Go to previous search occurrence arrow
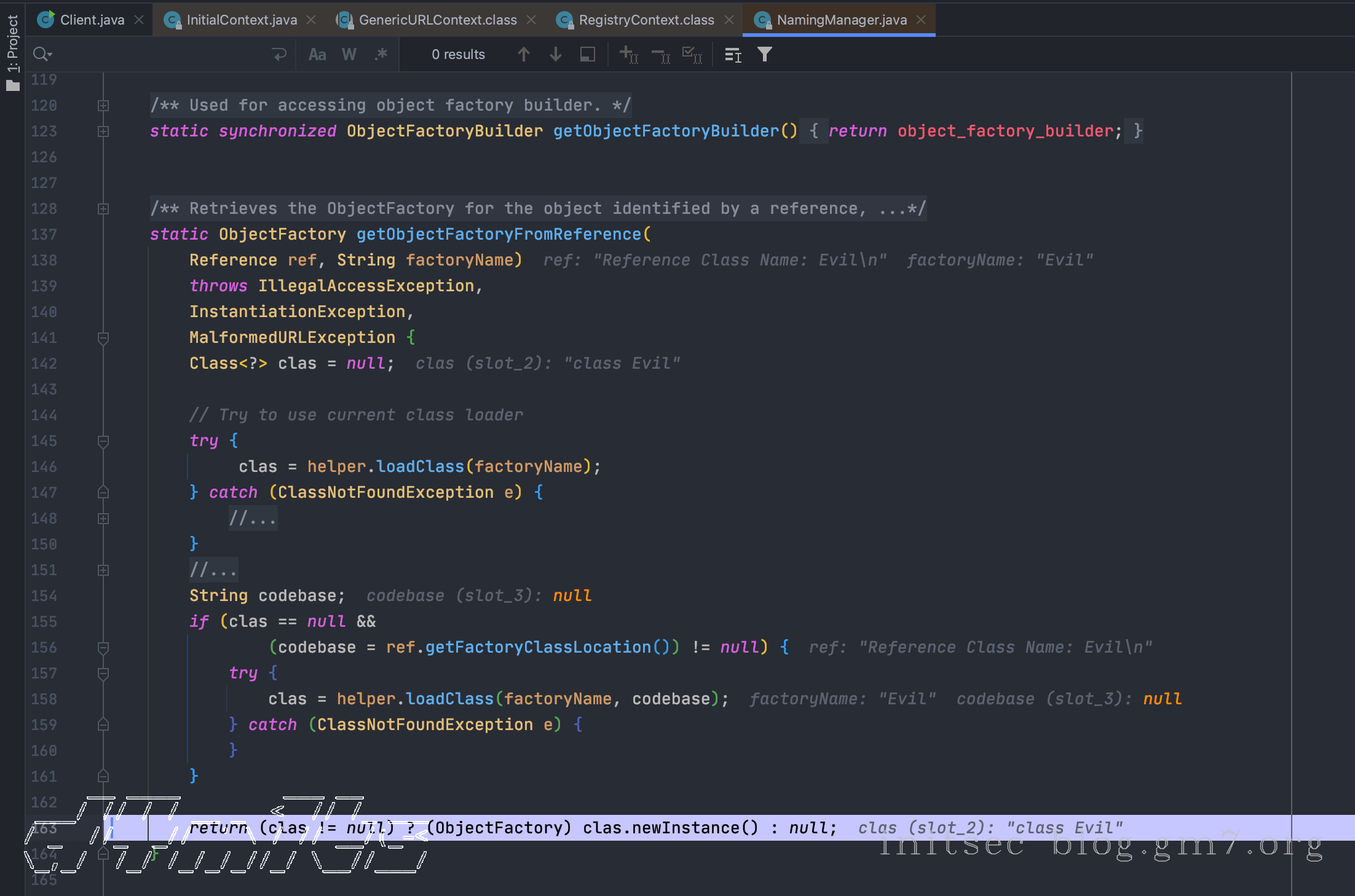The image size is (1355, 896). pos(523,55)
